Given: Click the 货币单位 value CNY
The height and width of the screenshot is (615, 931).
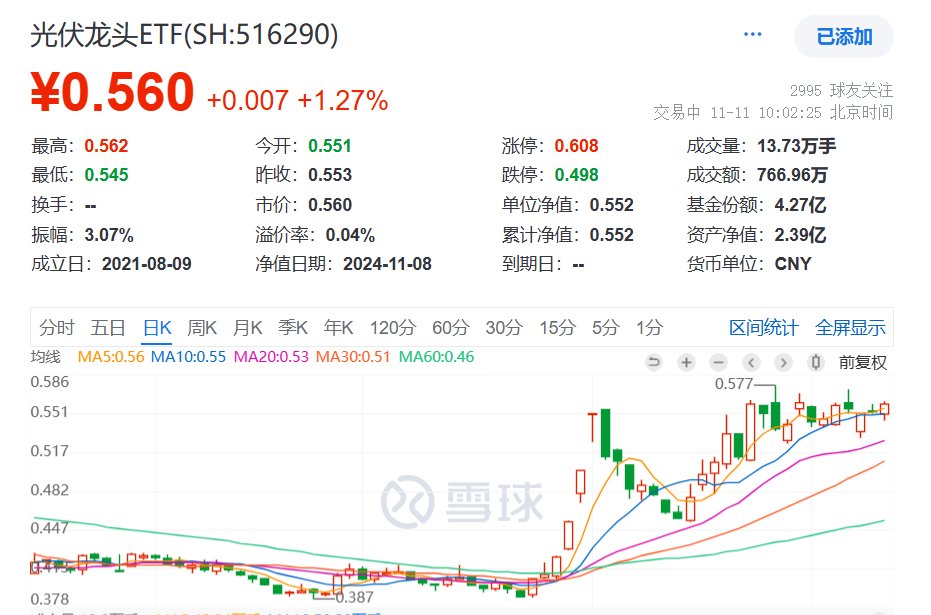Looking at the screenshot, I should click(x=793, y=264).
